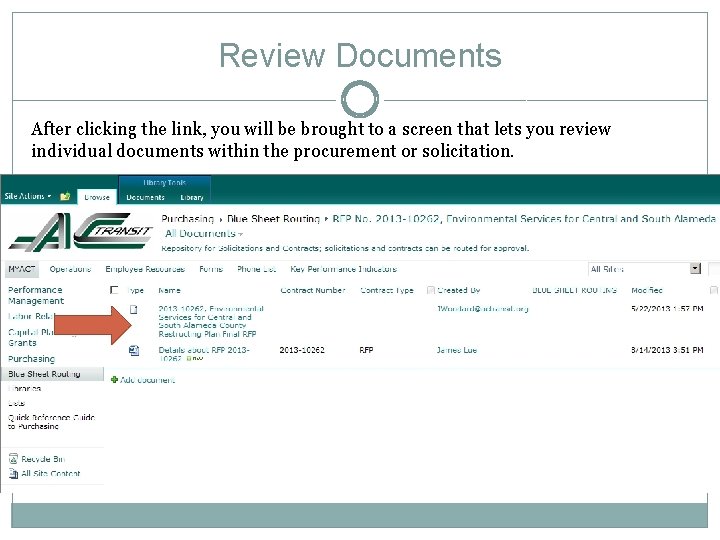Click the 5/22/2013 1:57 PM modified date
The image size is (720, 540).
click(x=667, y=309)
